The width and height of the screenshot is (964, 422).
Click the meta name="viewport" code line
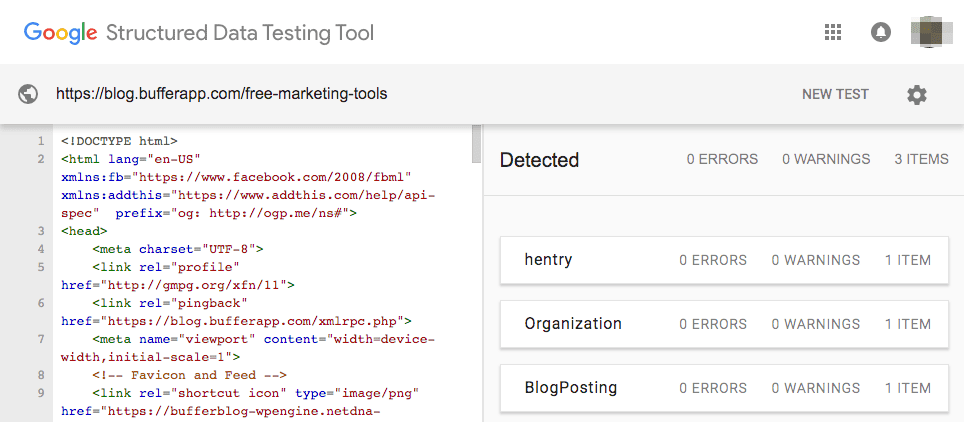pyautogui.click(x=264, y=339)
